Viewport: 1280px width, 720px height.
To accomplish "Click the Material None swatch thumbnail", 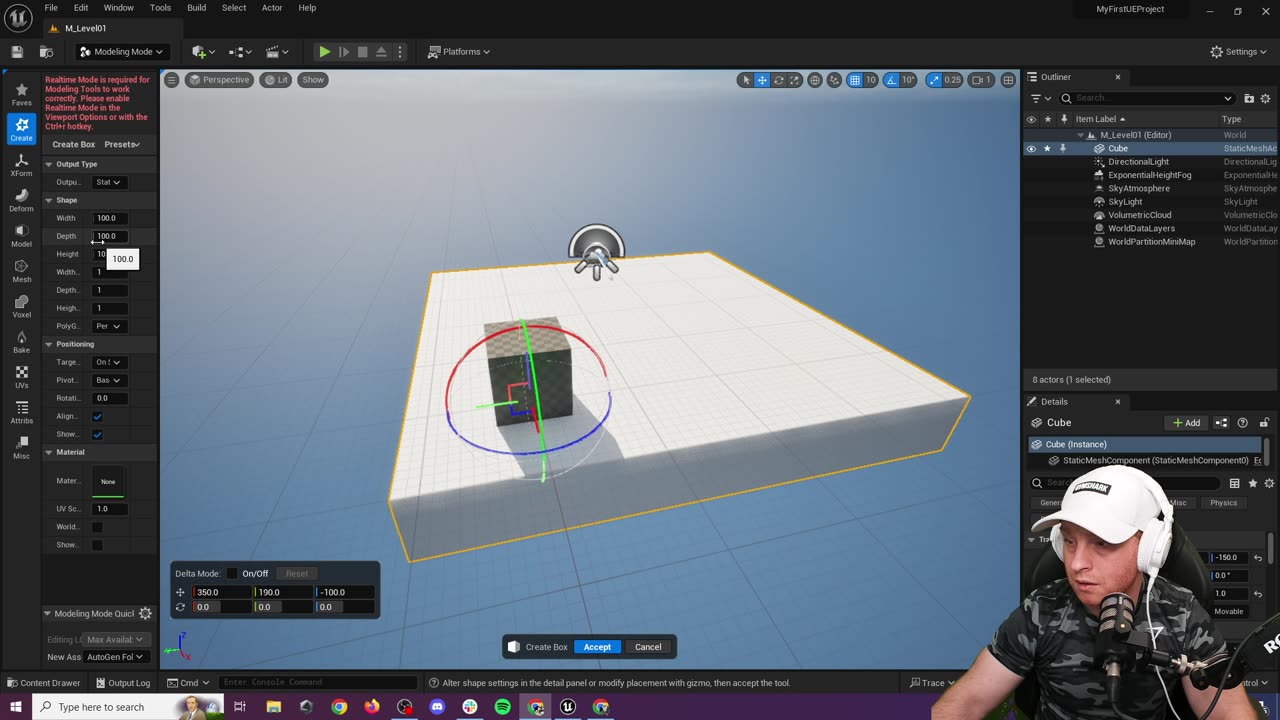I will [x=108, y=482].
